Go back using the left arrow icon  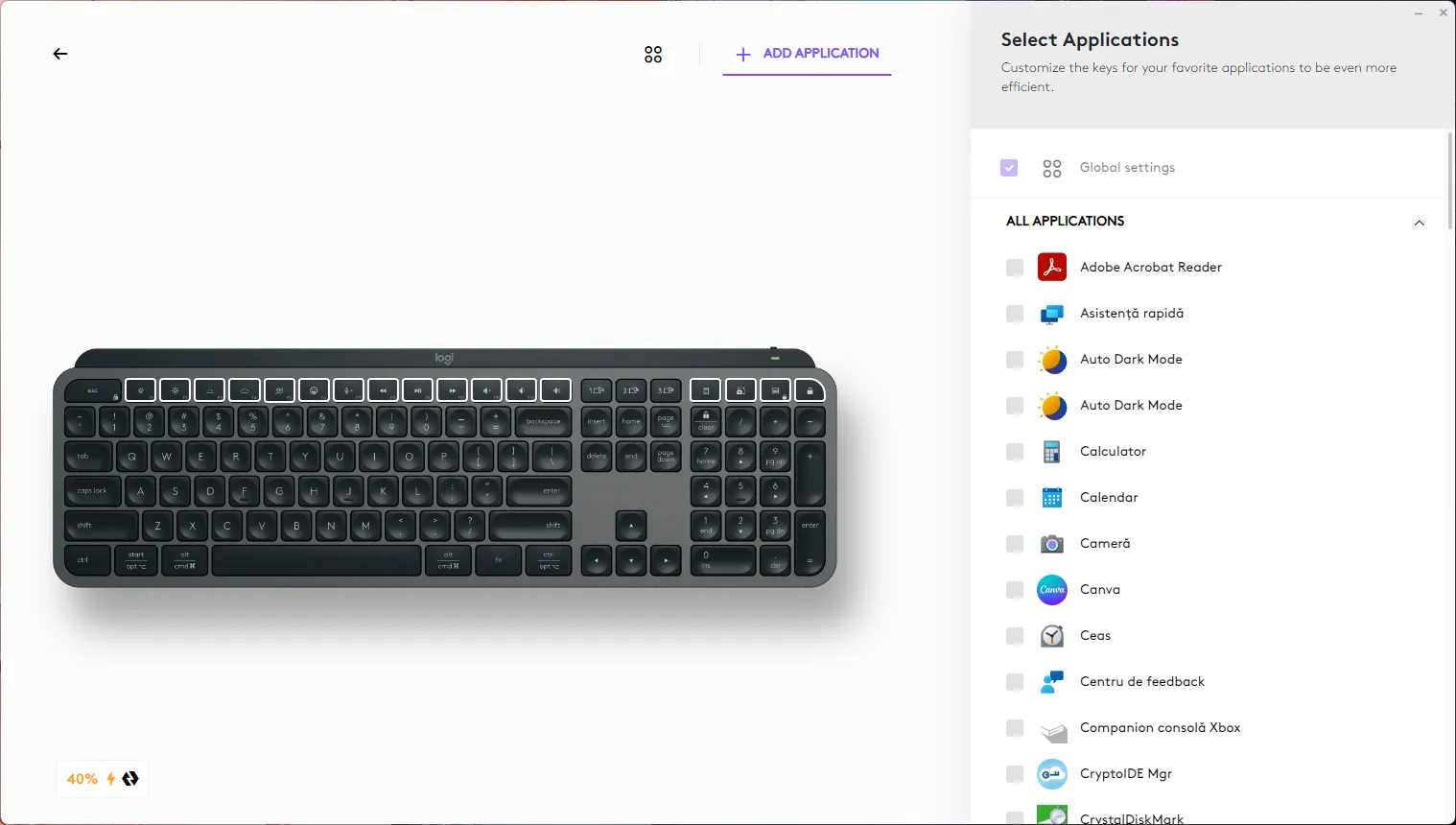tap(60, 54)
